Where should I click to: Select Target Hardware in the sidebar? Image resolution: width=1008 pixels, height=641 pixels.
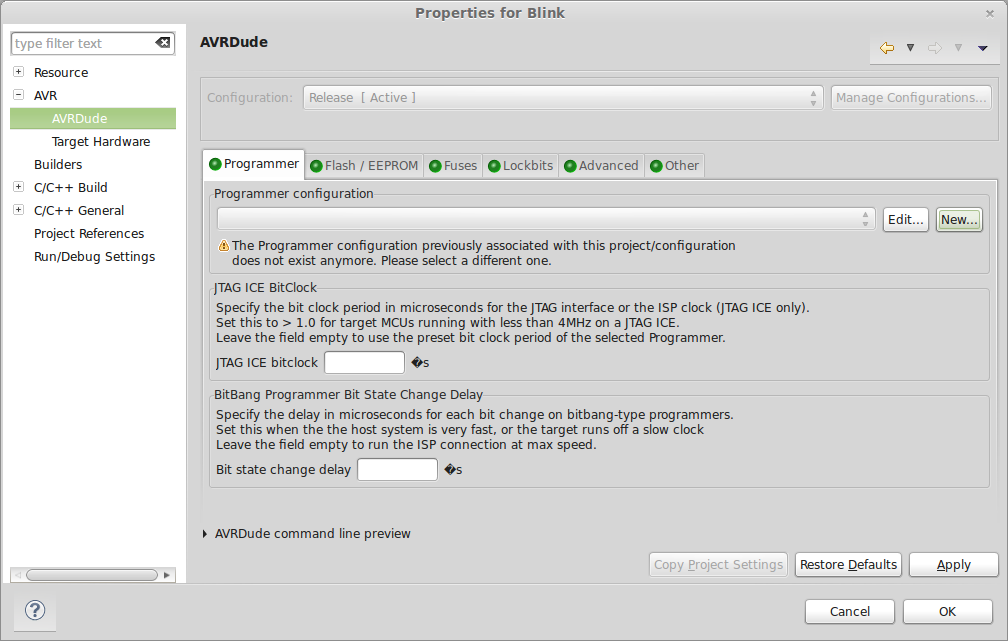point(100,141)
